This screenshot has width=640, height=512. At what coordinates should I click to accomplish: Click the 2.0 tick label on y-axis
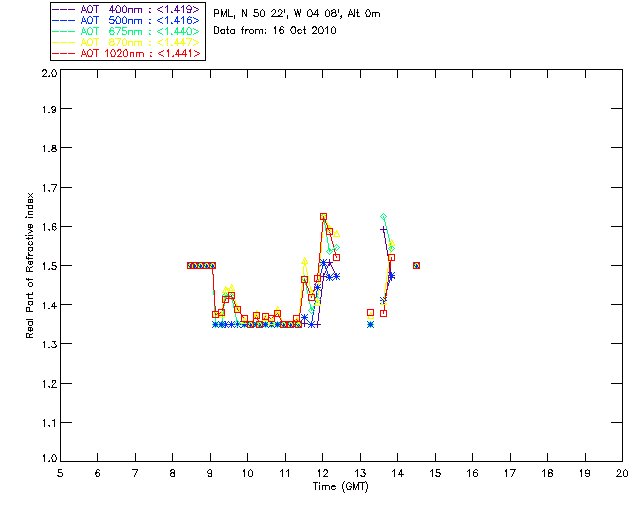49,73
